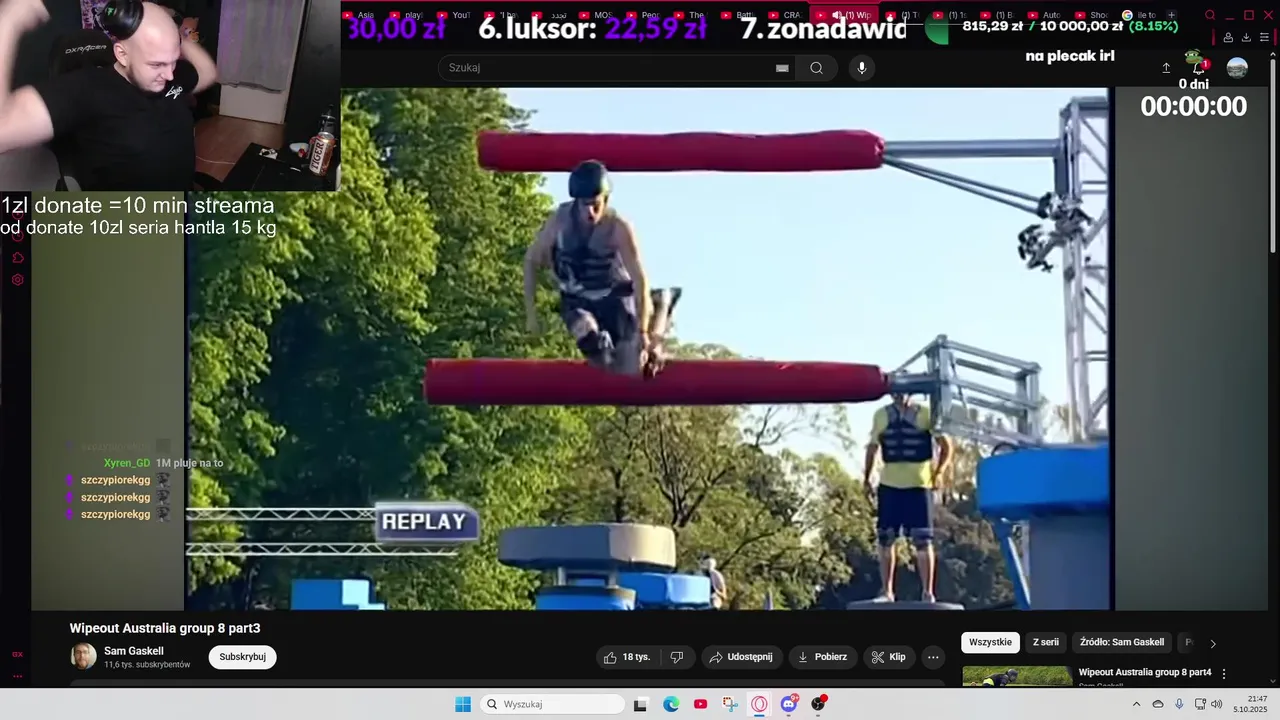Open more actions ellipsis under video
Screen dimensions: 1280x720
coord(933,657)
